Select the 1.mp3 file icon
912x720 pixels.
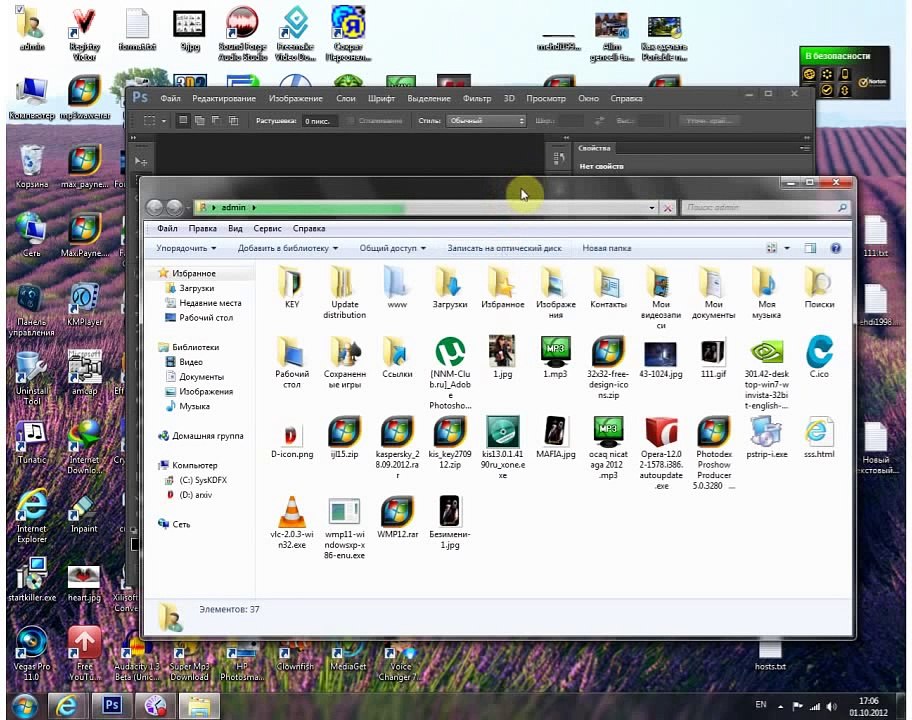click(555, 351)
